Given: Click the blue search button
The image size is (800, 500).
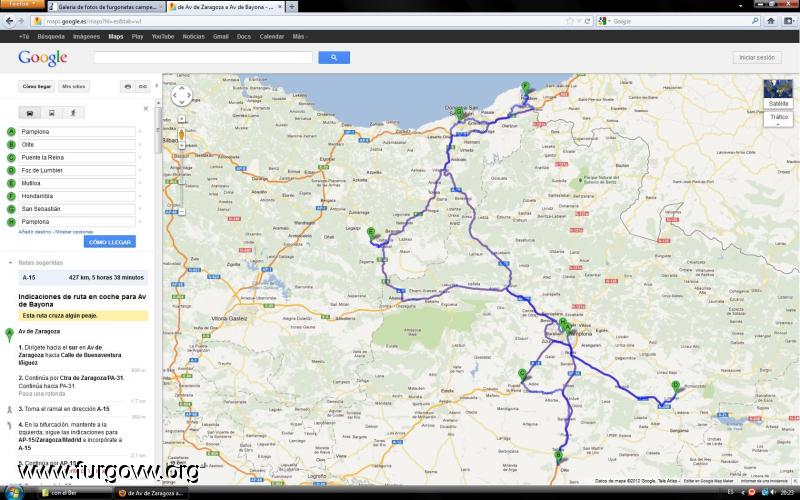Looking at the screenshot, I should tap(334, 58).
